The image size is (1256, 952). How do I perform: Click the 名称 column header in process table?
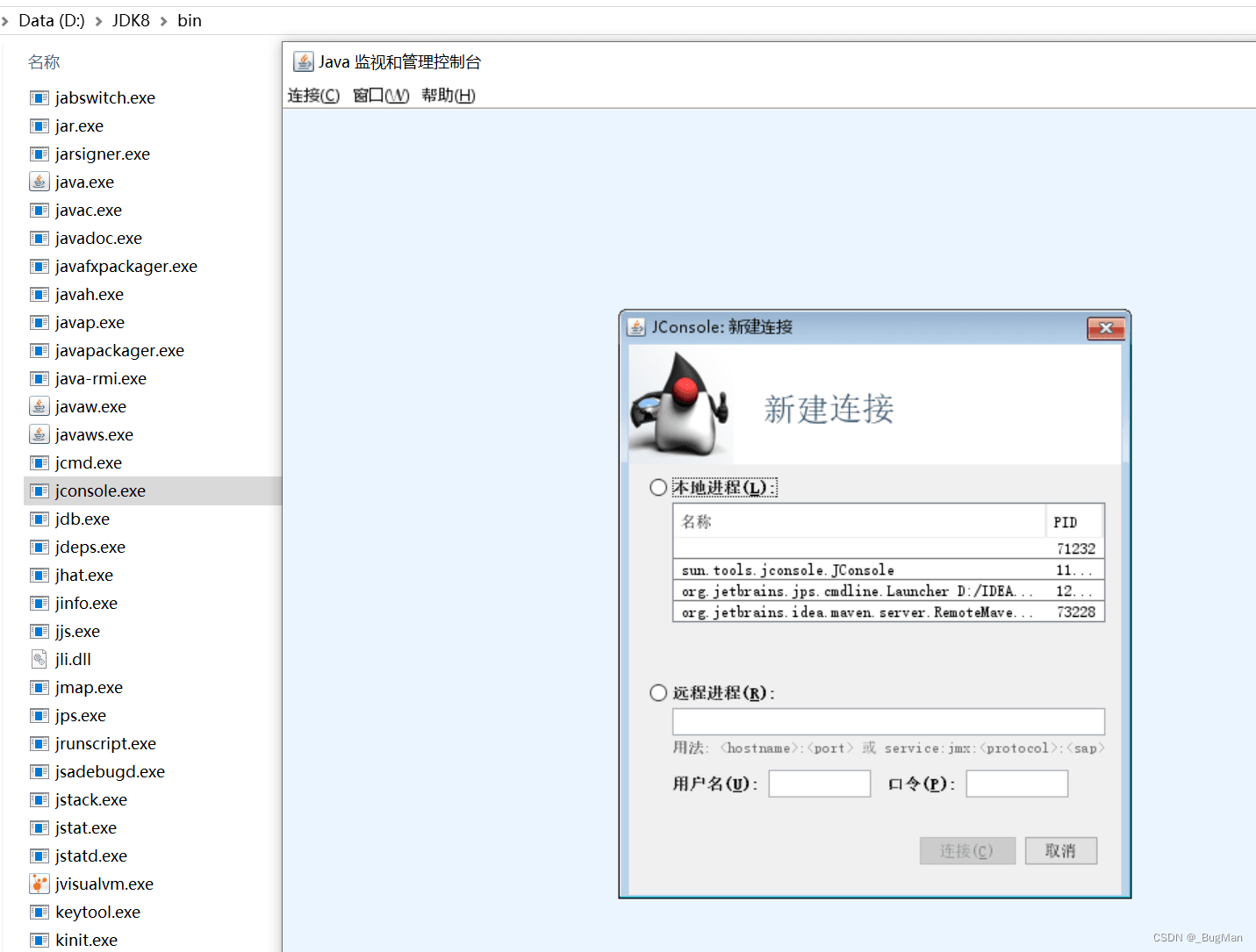tap(859, 521)
